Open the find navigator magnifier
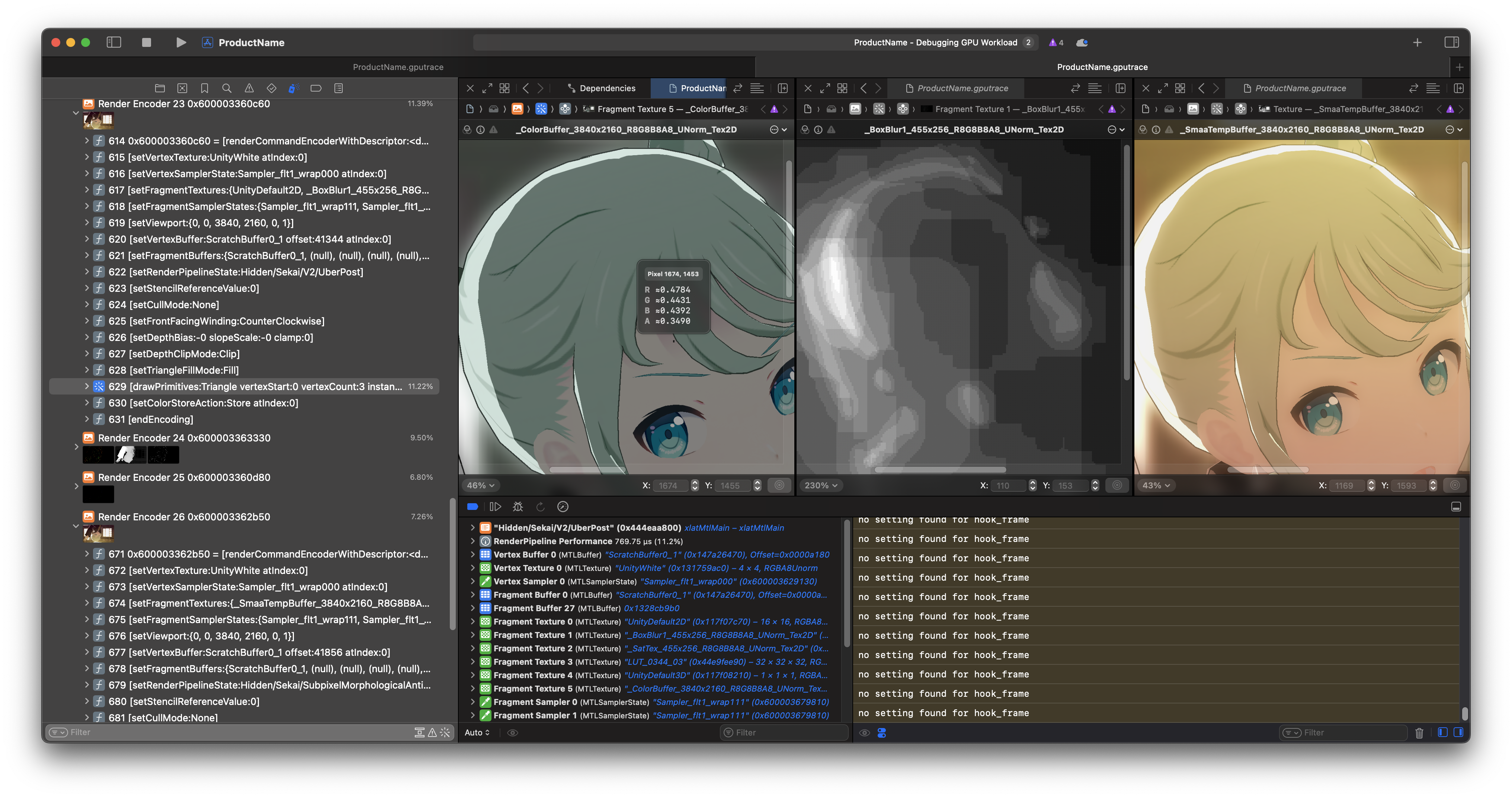This screenshot has width=1512, height=798. [x=227, y=88]
